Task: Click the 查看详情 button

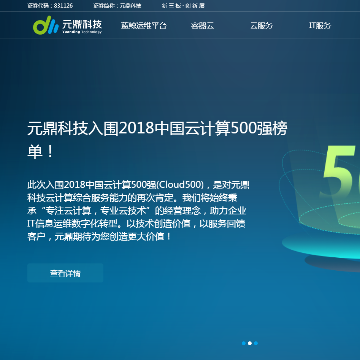Action: (65, 273)
